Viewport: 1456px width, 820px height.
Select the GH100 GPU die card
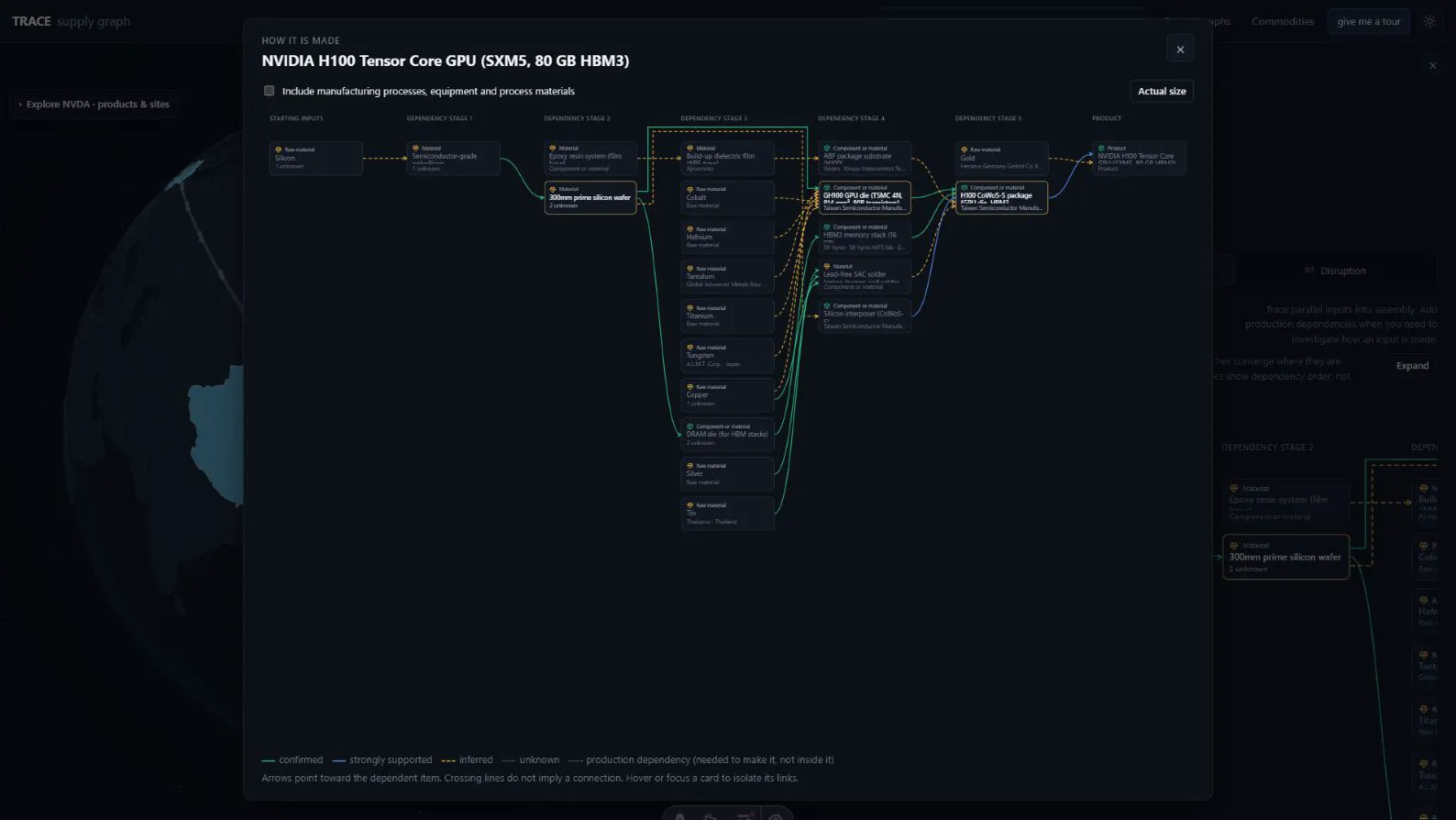click(865, 197)
